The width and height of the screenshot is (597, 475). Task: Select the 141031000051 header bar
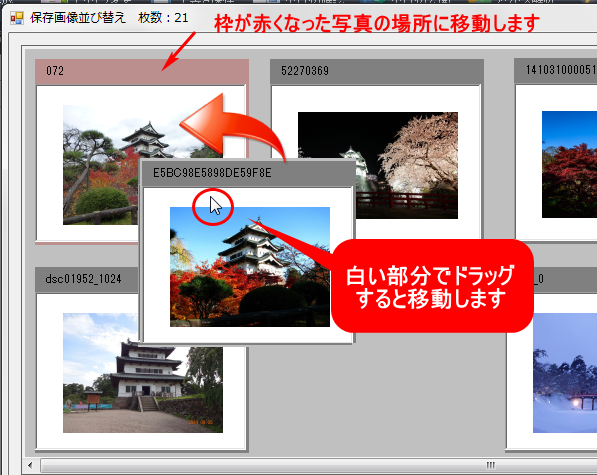(555, 70)
